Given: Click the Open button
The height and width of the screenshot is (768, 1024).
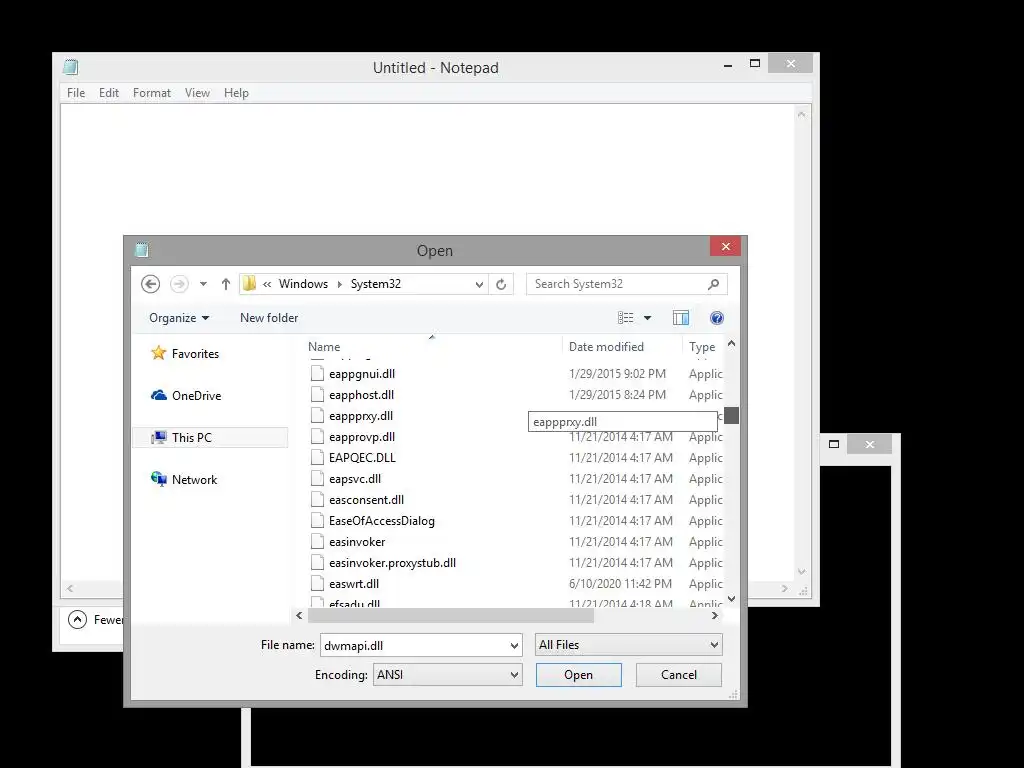Looking at the screenshot, I should 579,675.
